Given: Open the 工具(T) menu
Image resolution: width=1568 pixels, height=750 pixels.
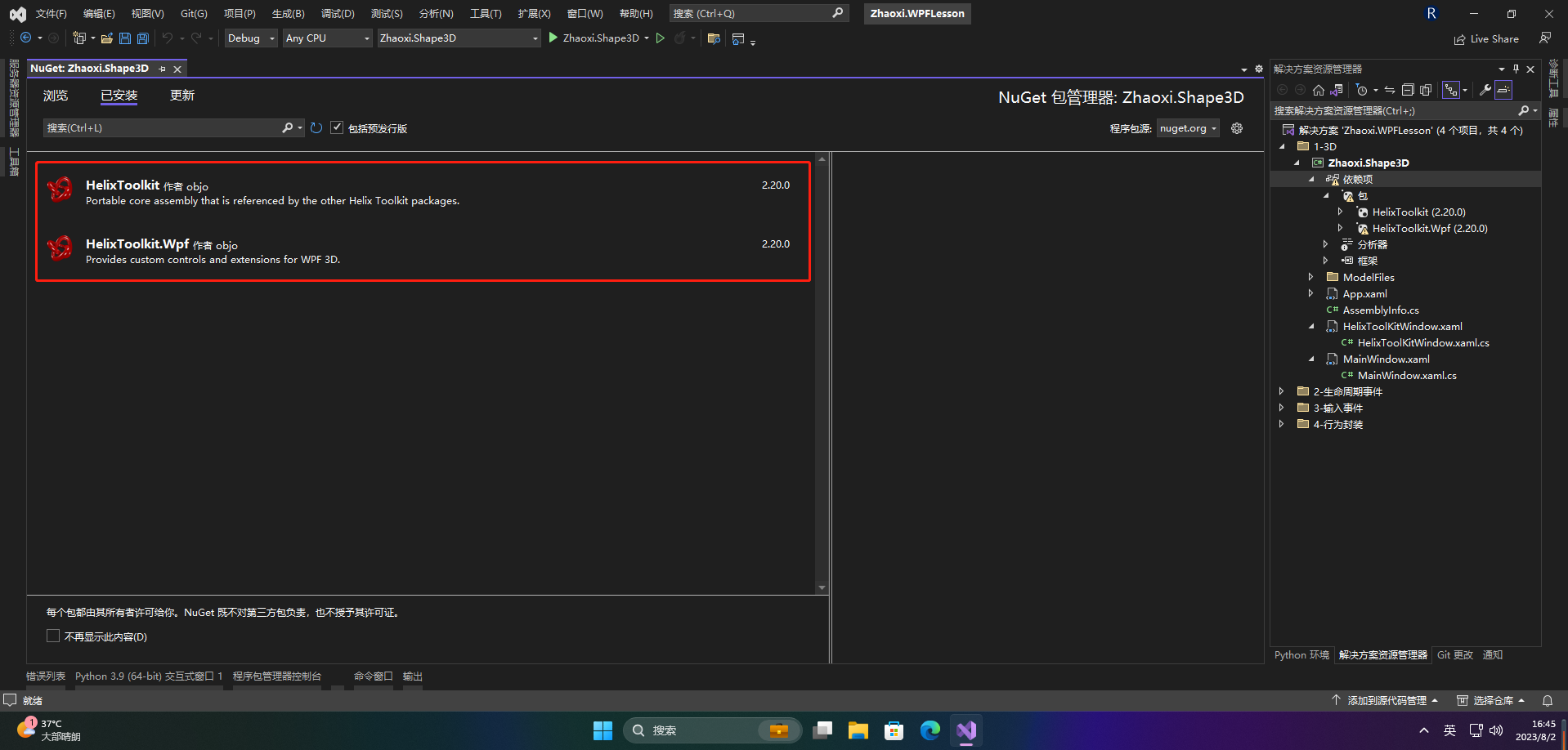Looking at the screenshot, I should [x=486, y=14].
